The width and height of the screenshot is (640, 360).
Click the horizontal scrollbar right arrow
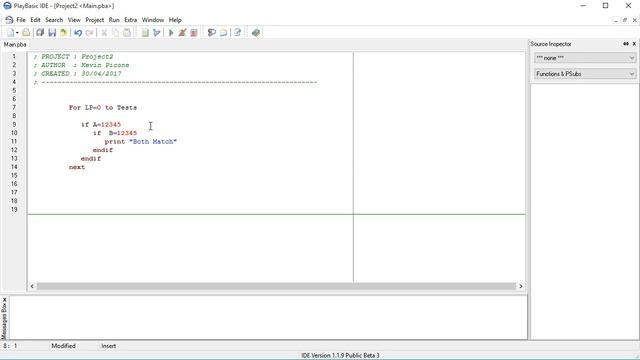point(520,286)
